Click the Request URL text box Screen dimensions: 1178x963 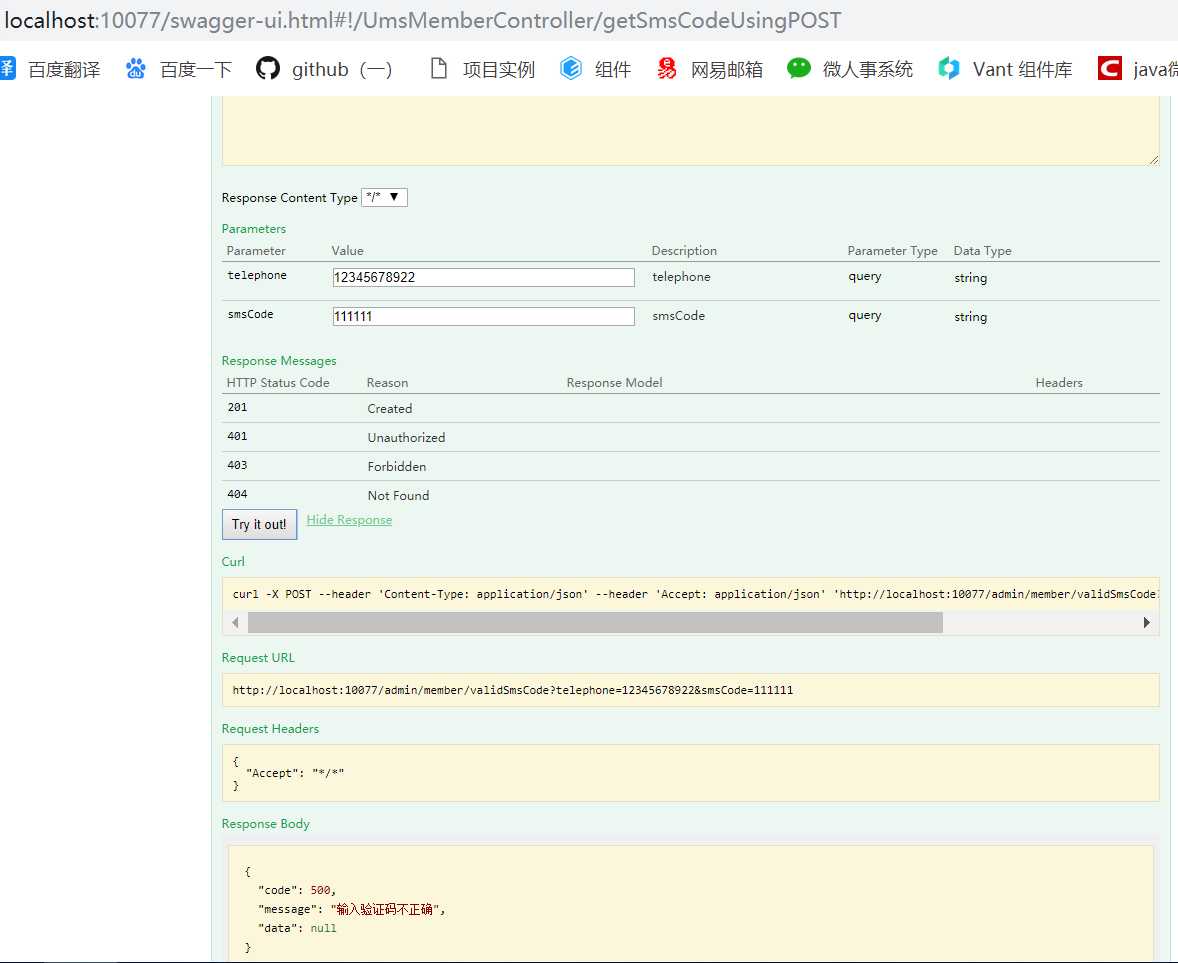(690, 690)
